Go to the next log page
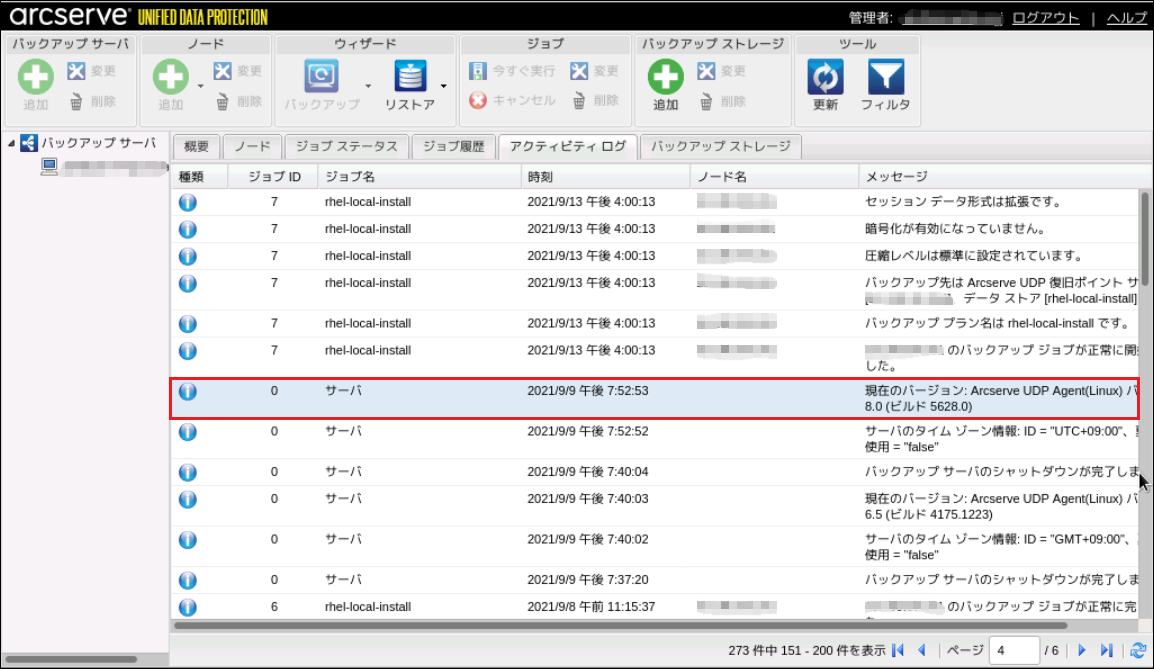1154x669 pixels. click(1082, 650)
